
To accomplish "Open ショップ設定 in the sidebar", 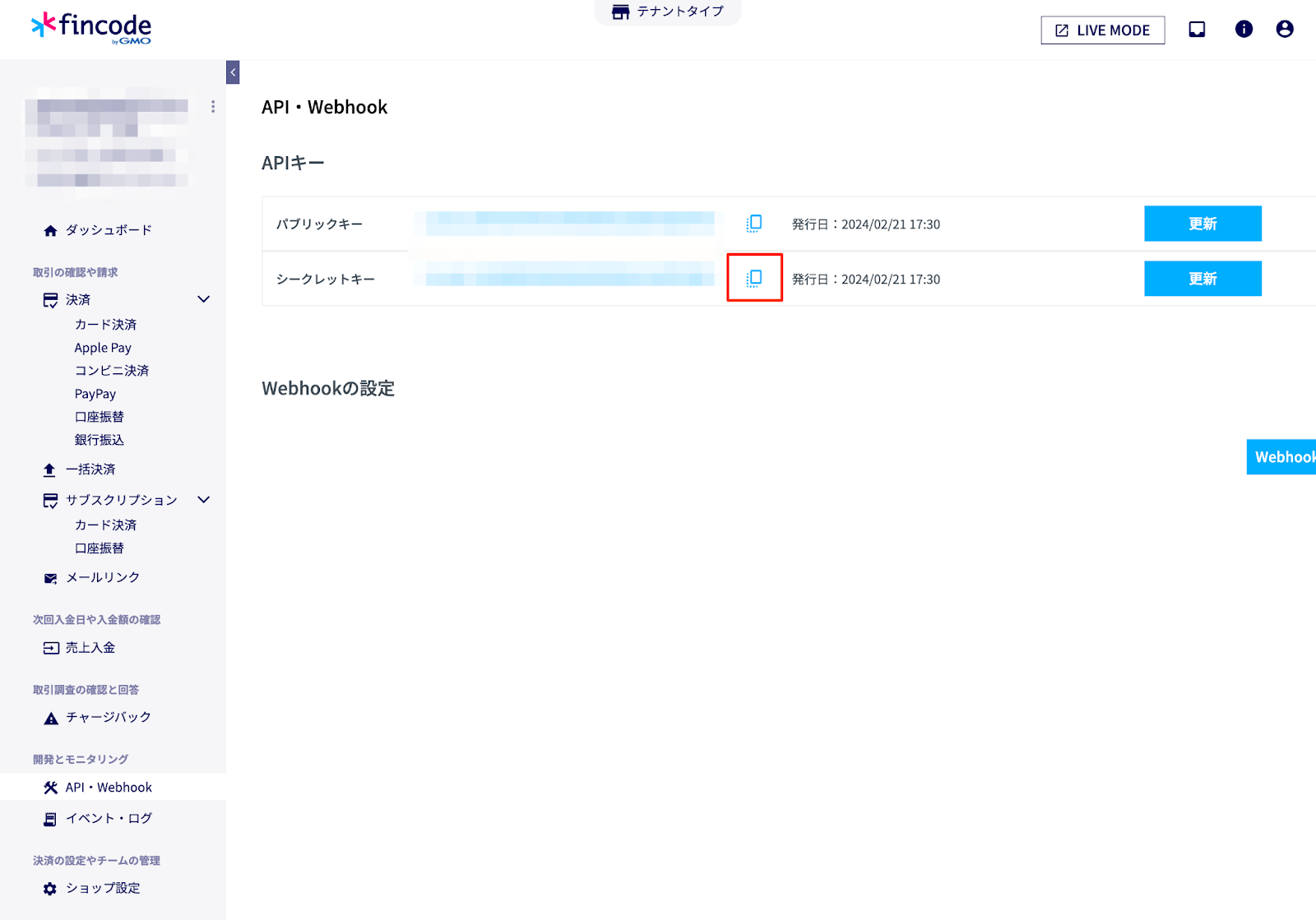I will click(103, 889).
